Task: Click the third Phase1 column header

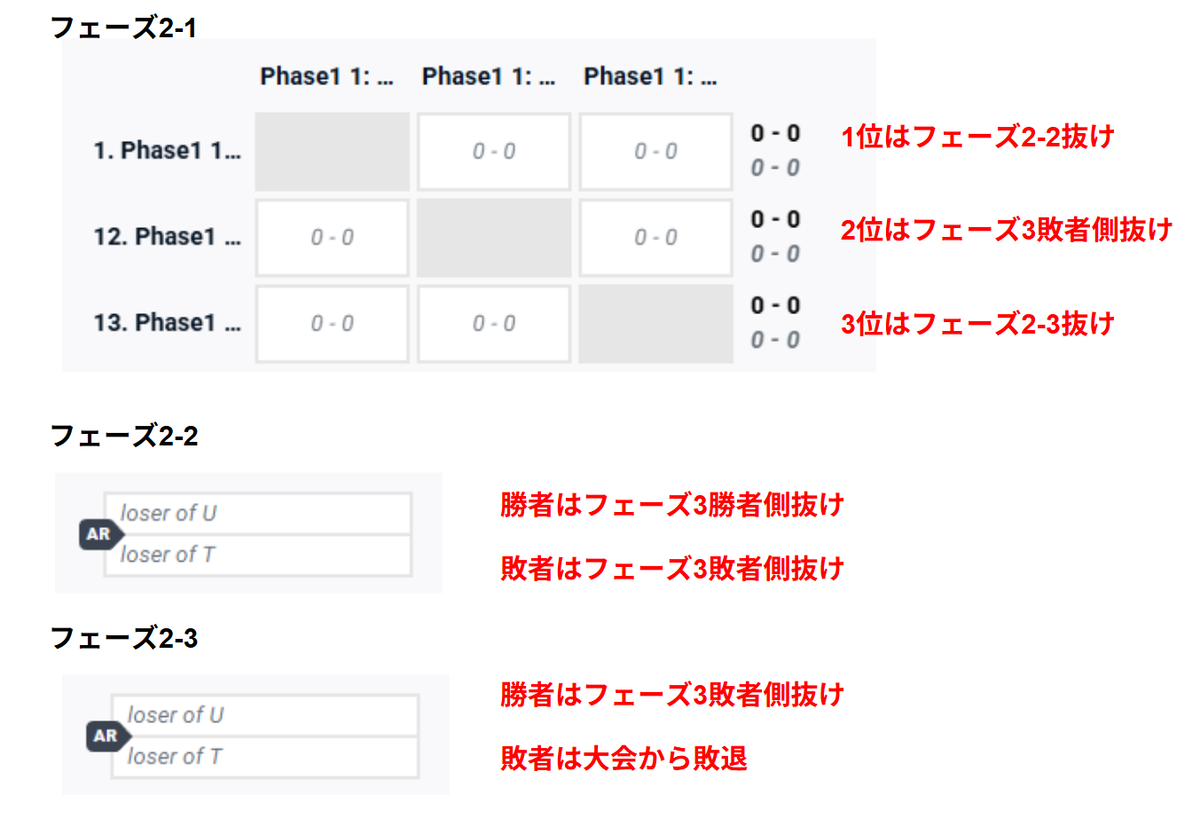Action: [651, 77]
